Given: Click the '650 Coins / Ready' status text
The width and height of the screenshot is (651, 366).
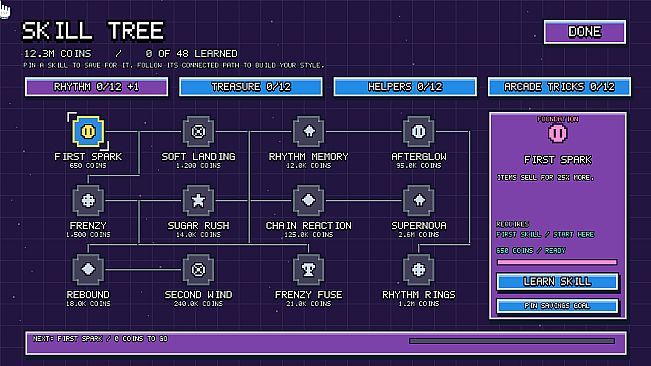Looking at the screenshot, I should point(531,251).
